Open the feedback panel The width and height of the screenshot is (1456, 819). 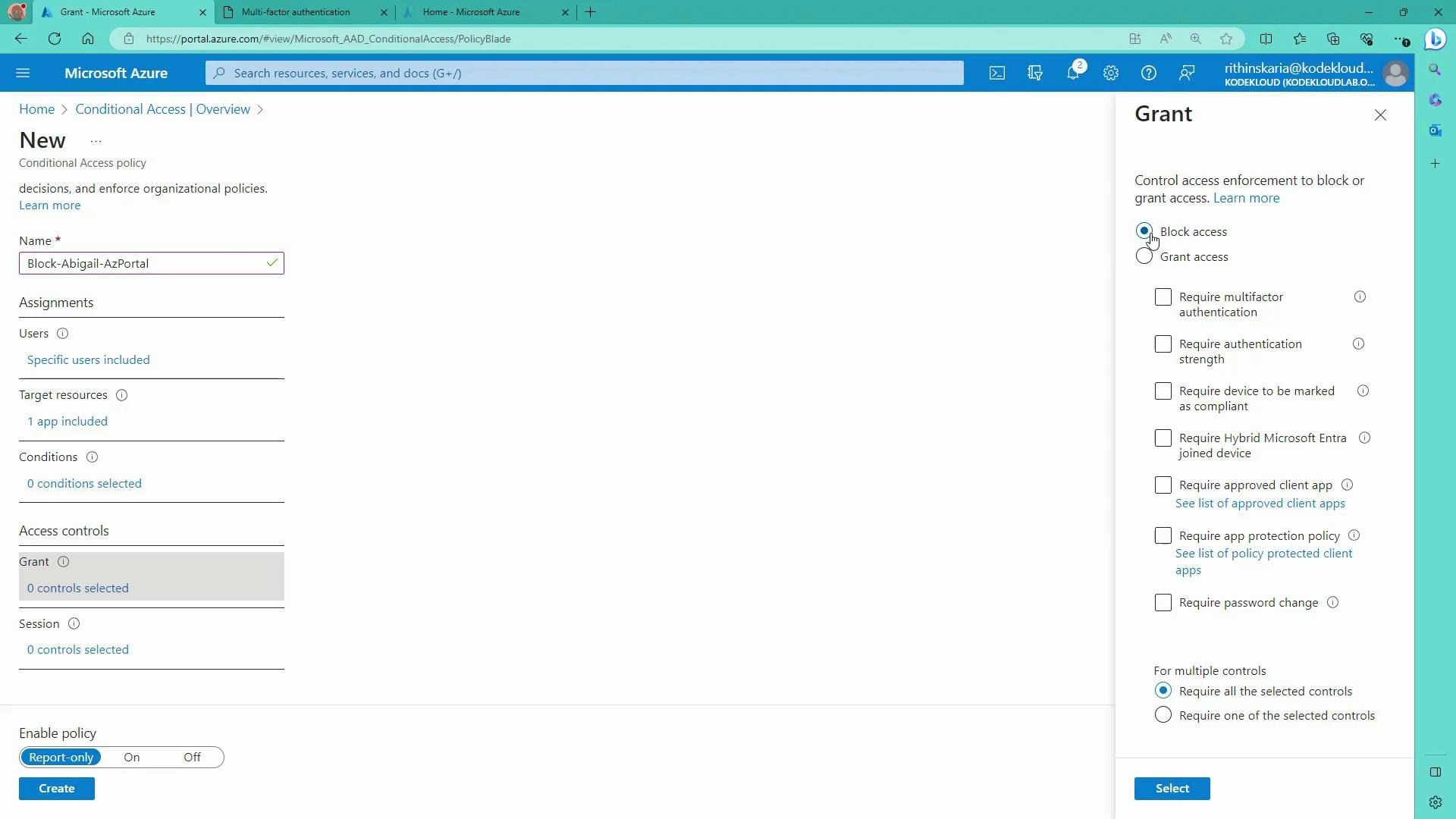pos(1186,73)
